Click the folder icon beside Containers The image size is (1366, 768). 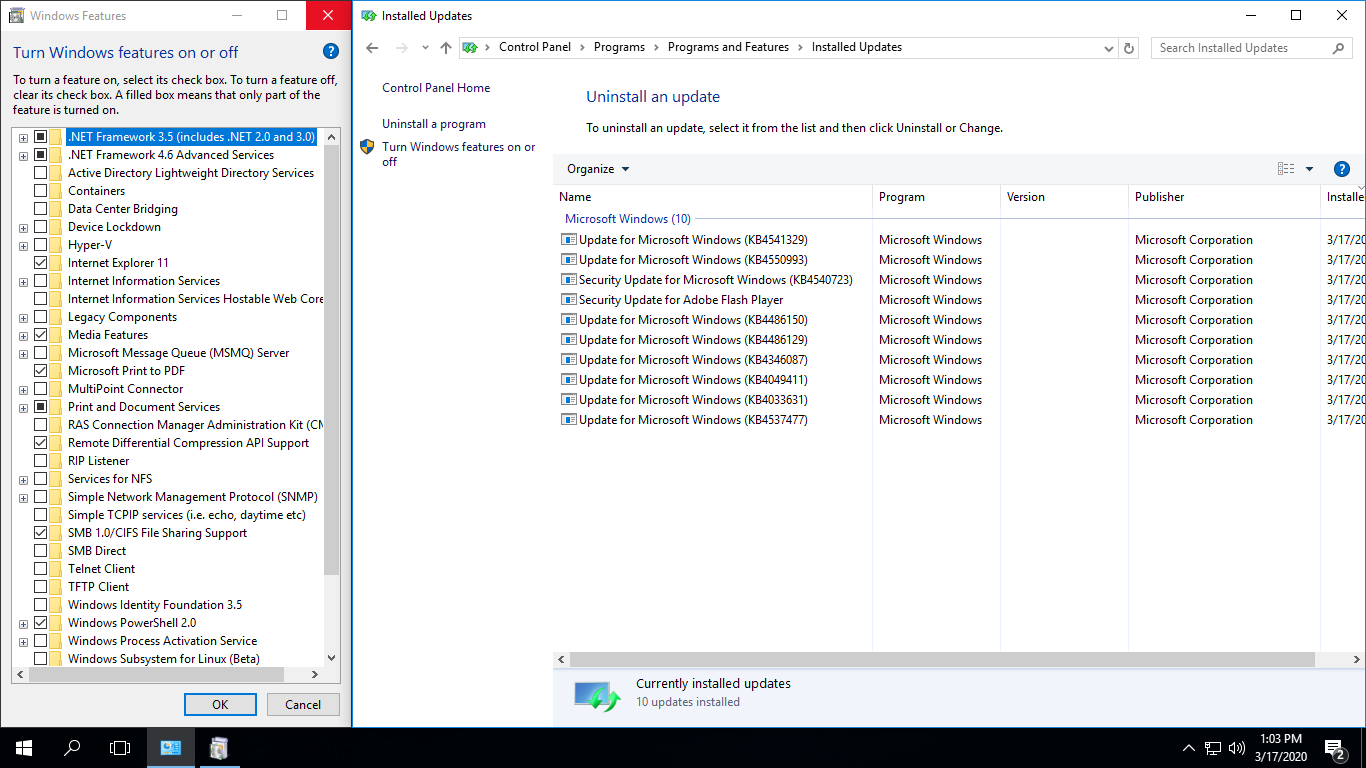pos(56,191)
